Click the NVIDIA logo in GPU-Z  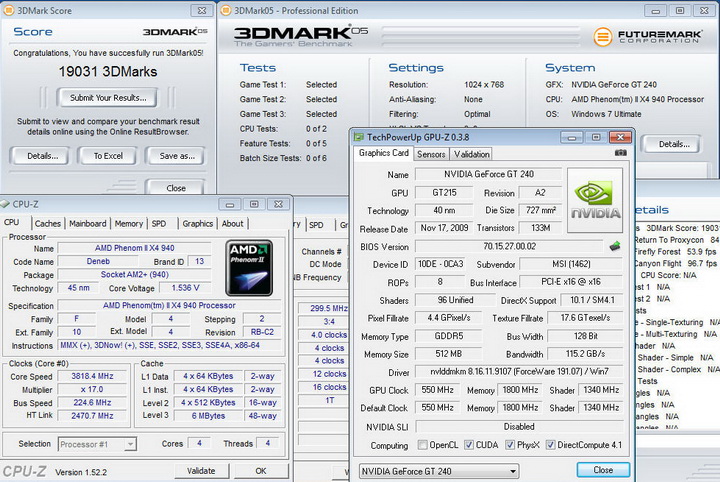pos(595,200)
